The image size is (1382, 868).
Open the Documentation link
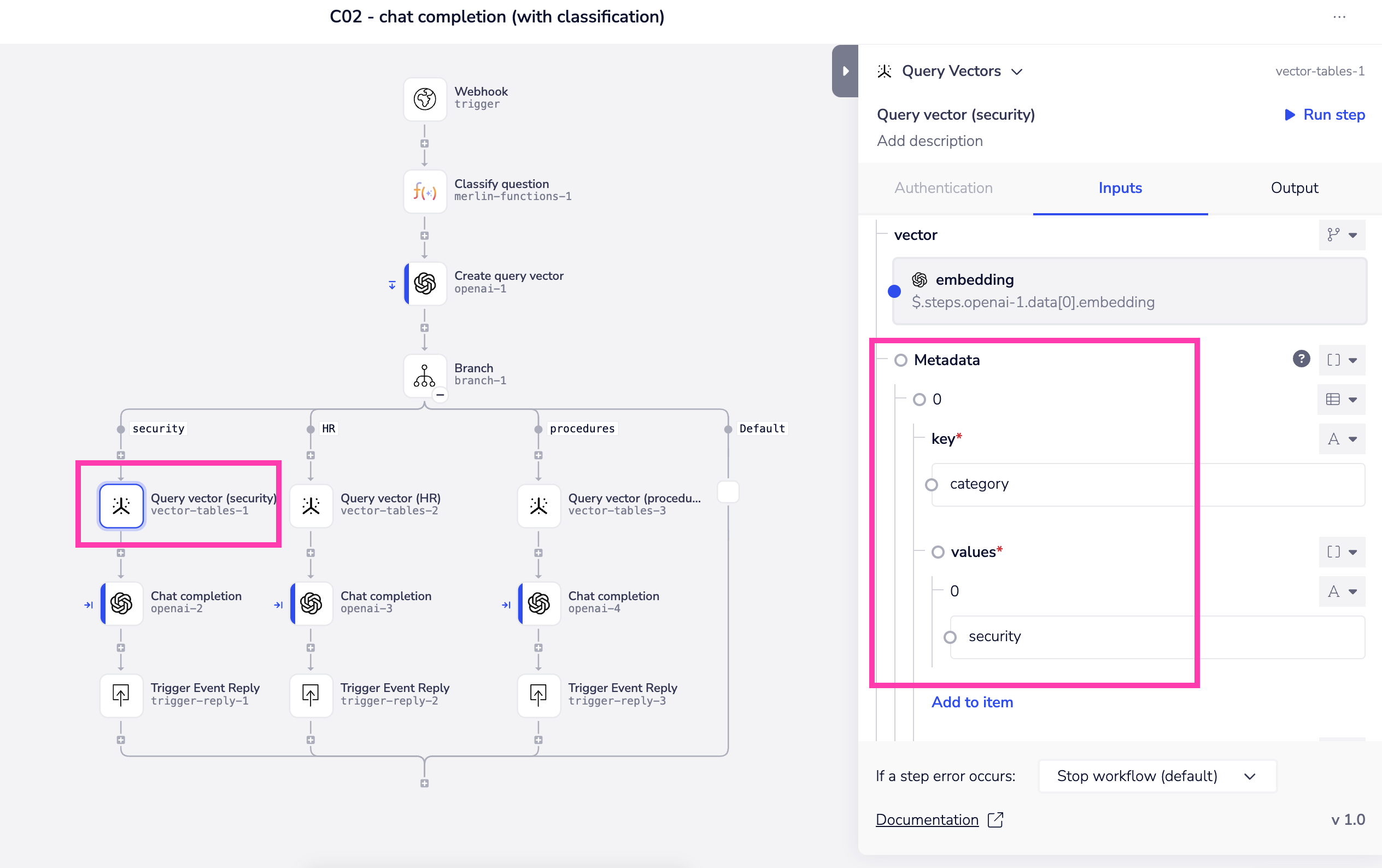(x=927, y=820)
